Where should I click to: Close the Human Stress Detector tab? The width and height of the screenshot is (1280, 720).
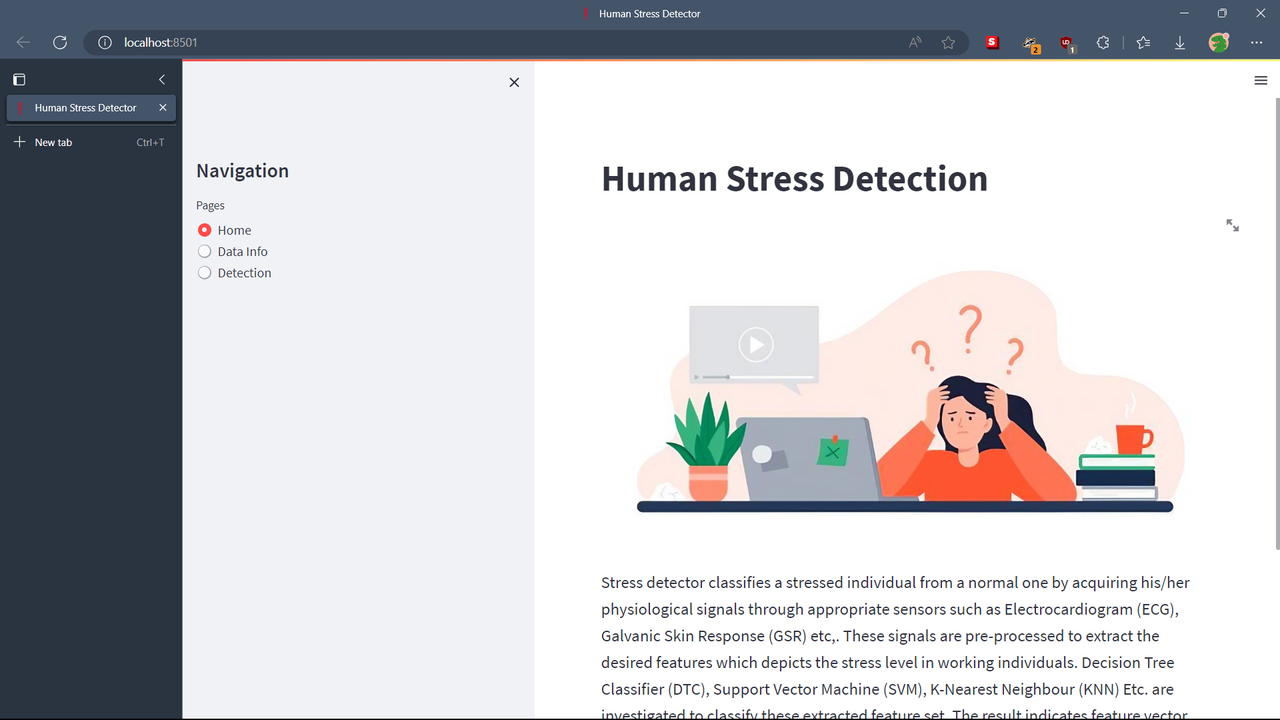click(x=163, y=108)
